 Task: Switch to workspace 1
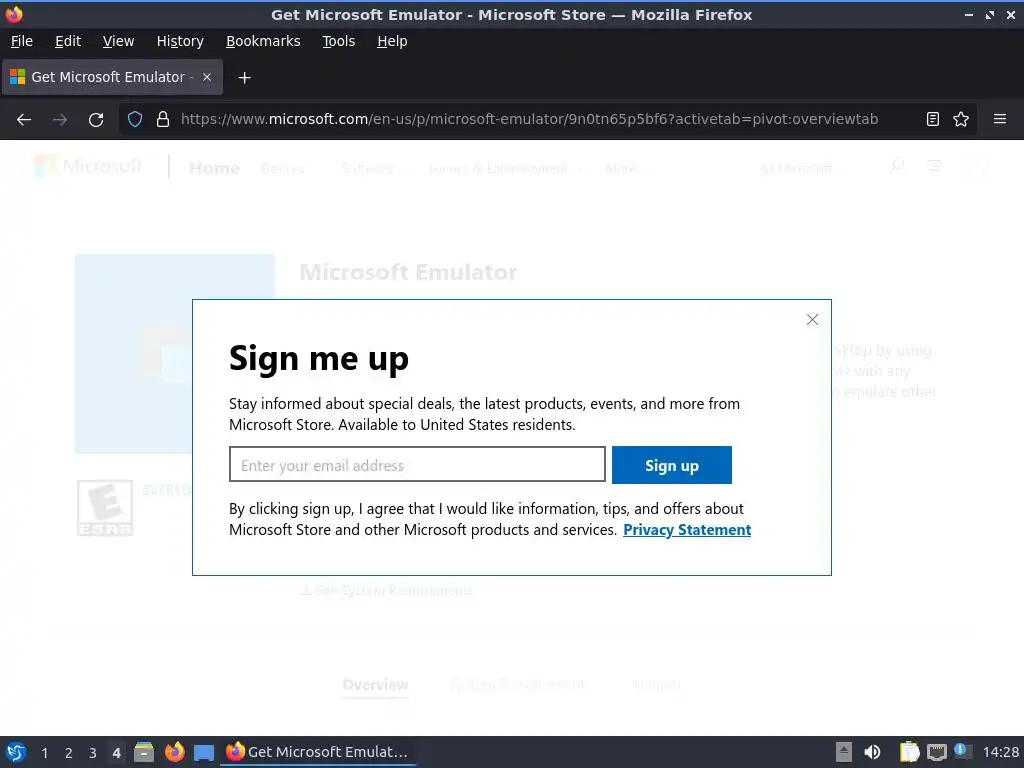coord(44,753)
